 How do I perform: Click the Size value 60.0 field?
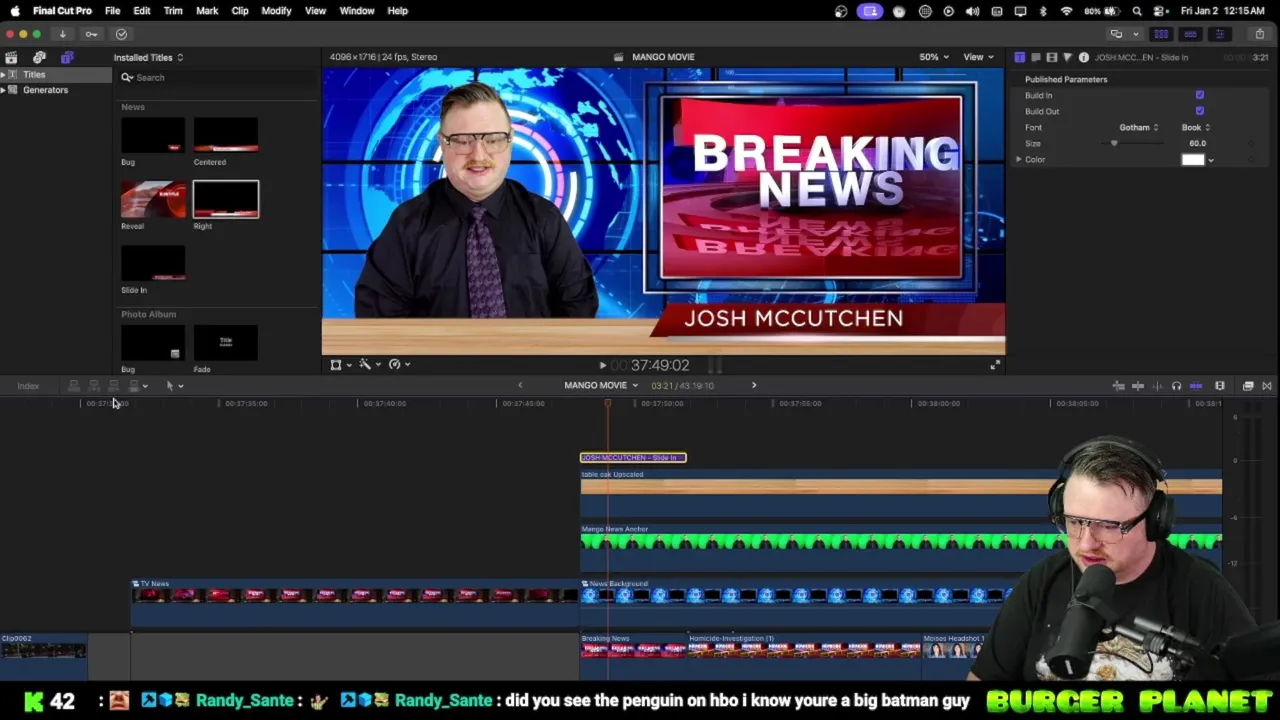pos(1197,143)
